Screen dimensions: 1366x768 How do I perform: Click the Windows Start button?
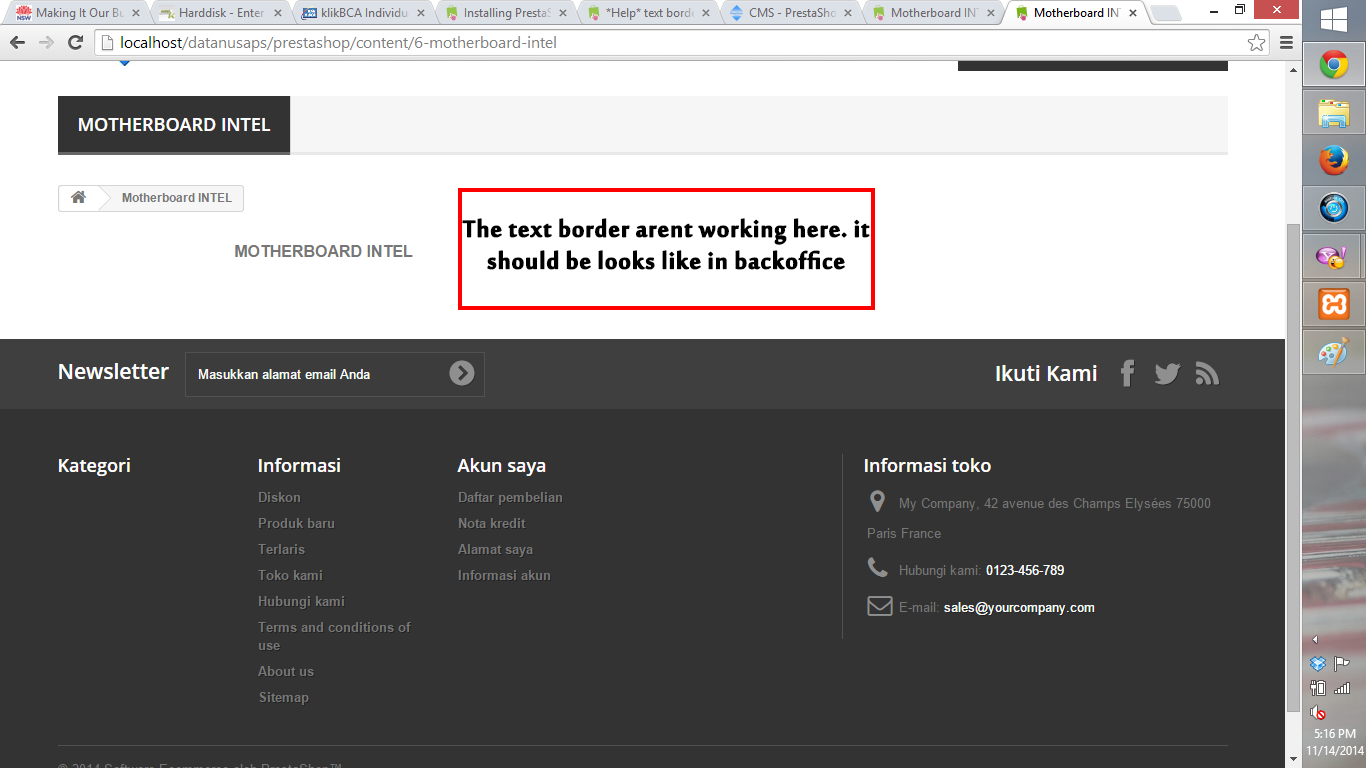1333,20
